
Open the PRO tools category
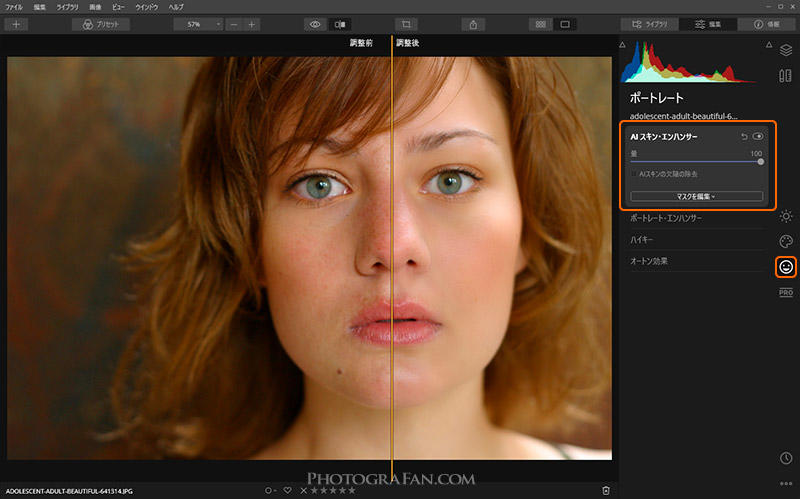[786, 292]
